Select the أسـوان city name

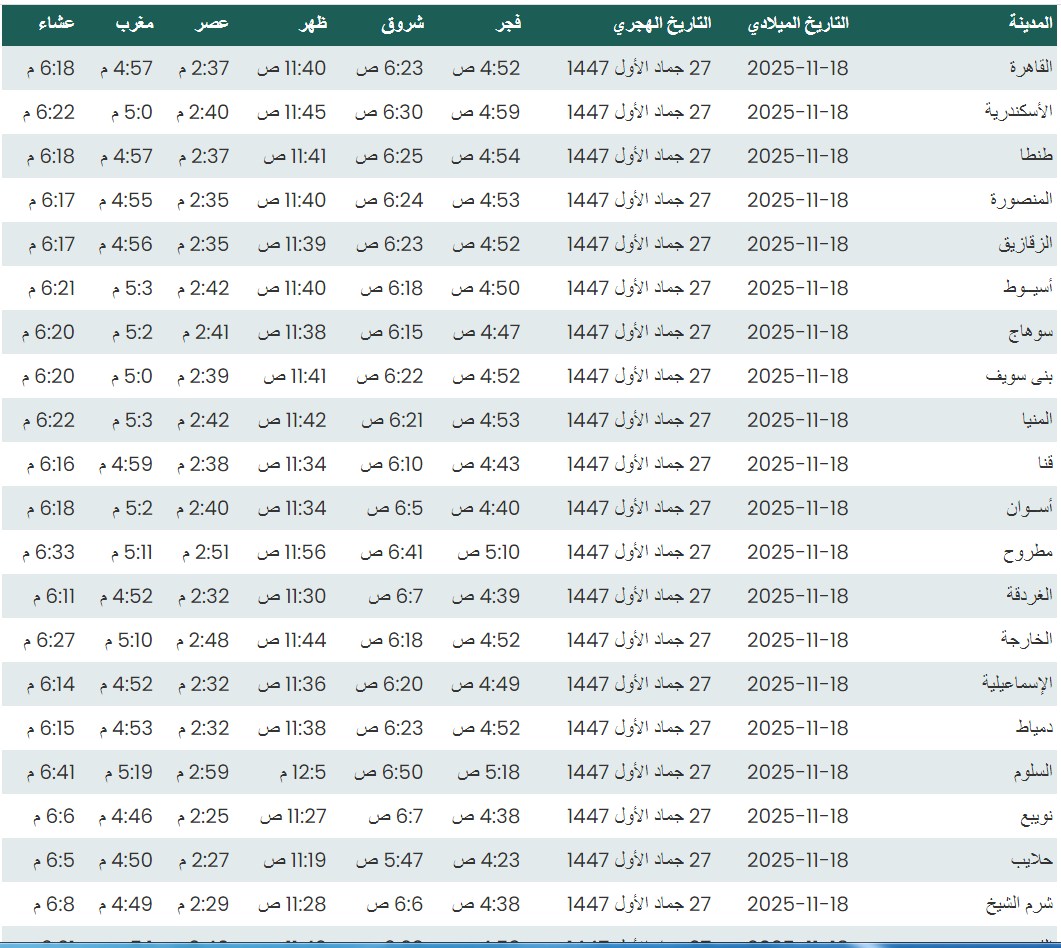pos(1029,508)
